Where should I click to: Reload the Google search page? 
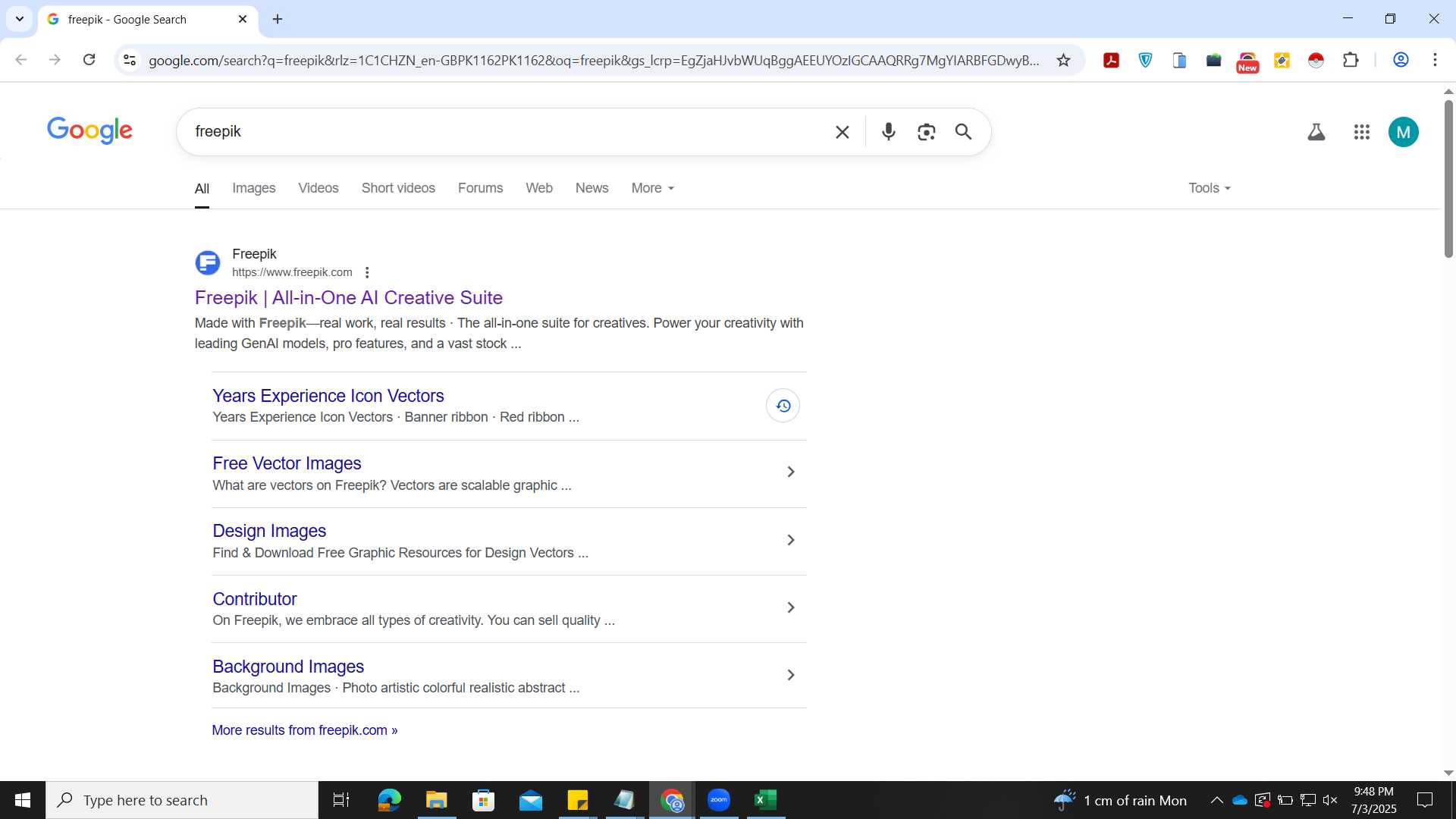89,60
